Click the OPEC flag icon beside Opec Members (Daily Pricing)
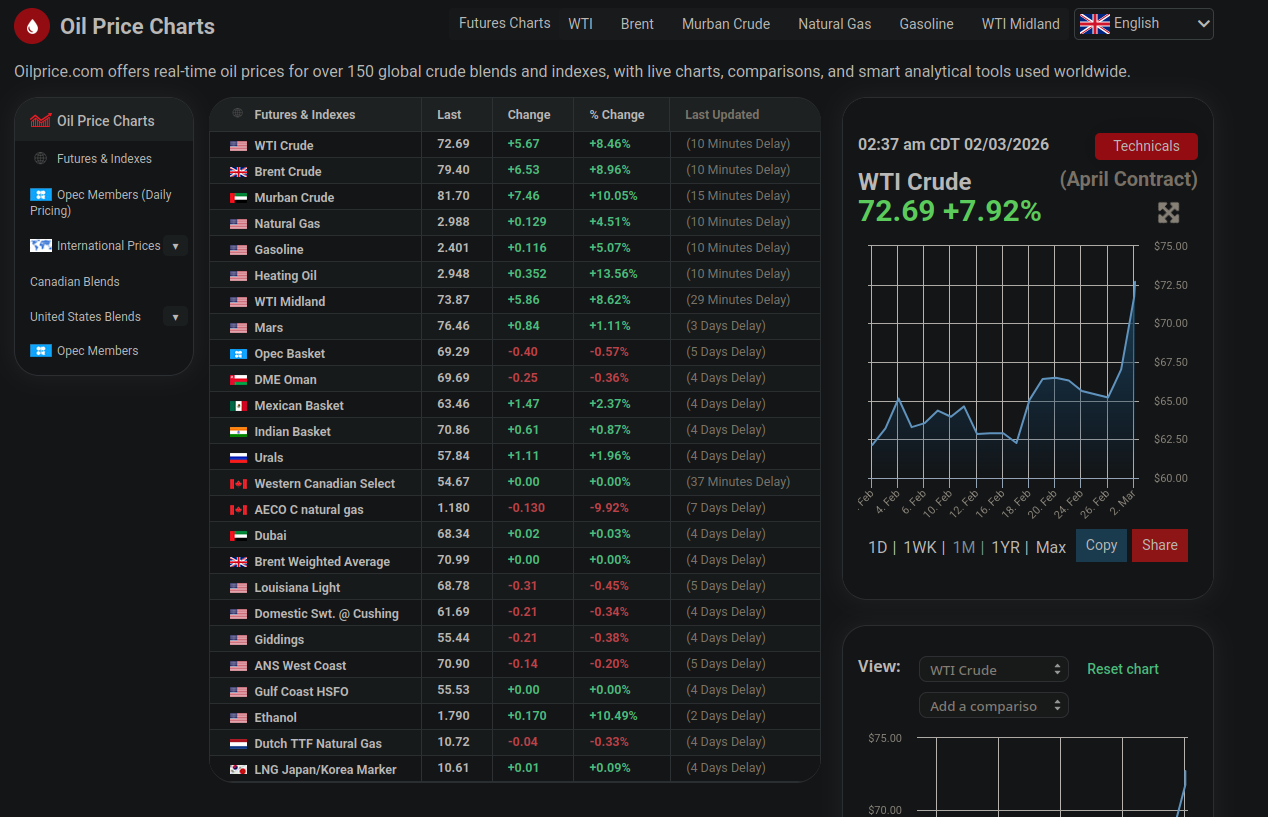The image size is (1268, 817). pos(40,195)
